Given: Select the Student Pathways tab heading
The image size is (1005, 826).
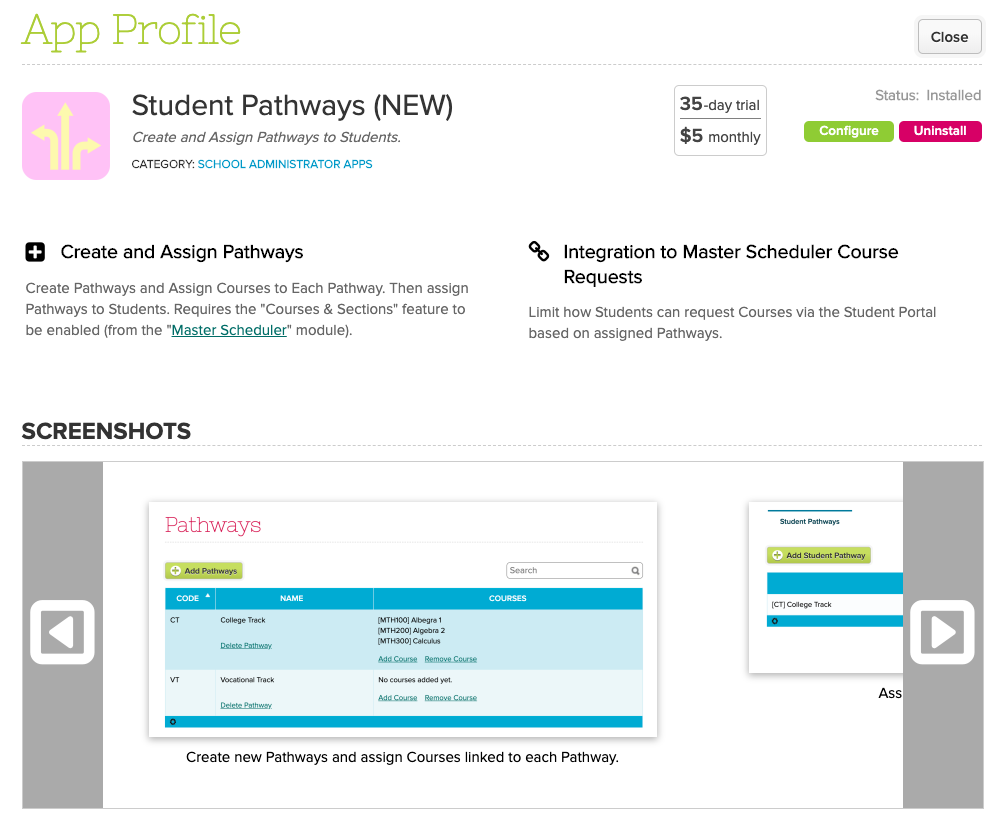Looking at the screenshot, I should pos(810,521).
